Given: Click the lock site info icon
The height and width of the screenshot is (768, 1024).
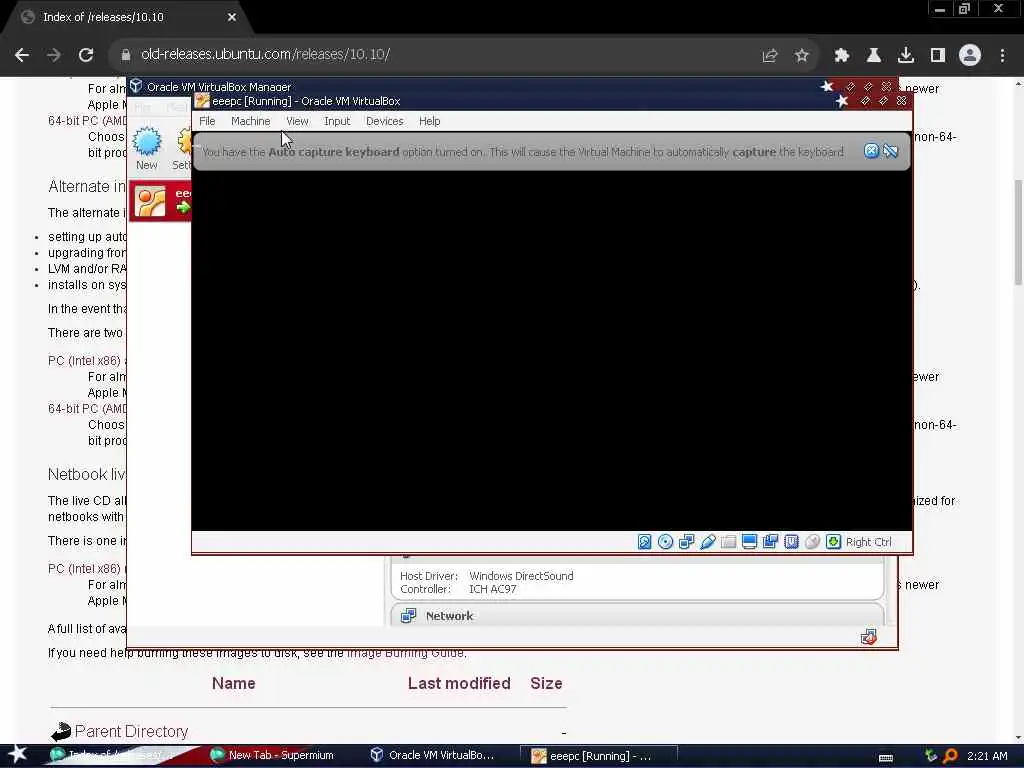Looking at the screenshot, I should (126, 56).
